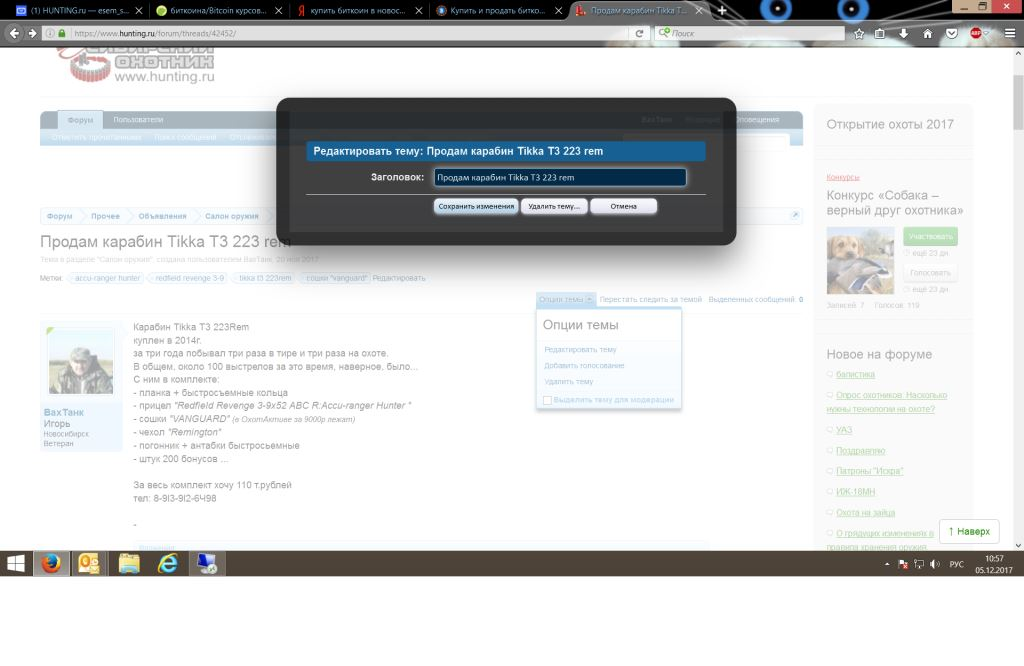The width and height of the screenshot is (1024, 666).
Task: Click the browser Back arrow button
Action: pyautogui.click(x=14, y=33)
